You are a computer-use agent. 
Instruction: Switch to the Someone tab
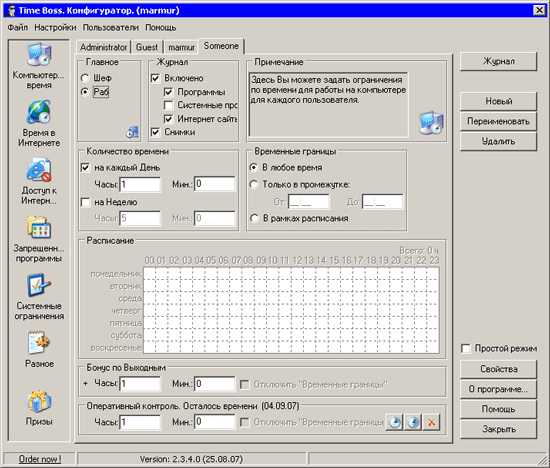[x=221, y=46]
